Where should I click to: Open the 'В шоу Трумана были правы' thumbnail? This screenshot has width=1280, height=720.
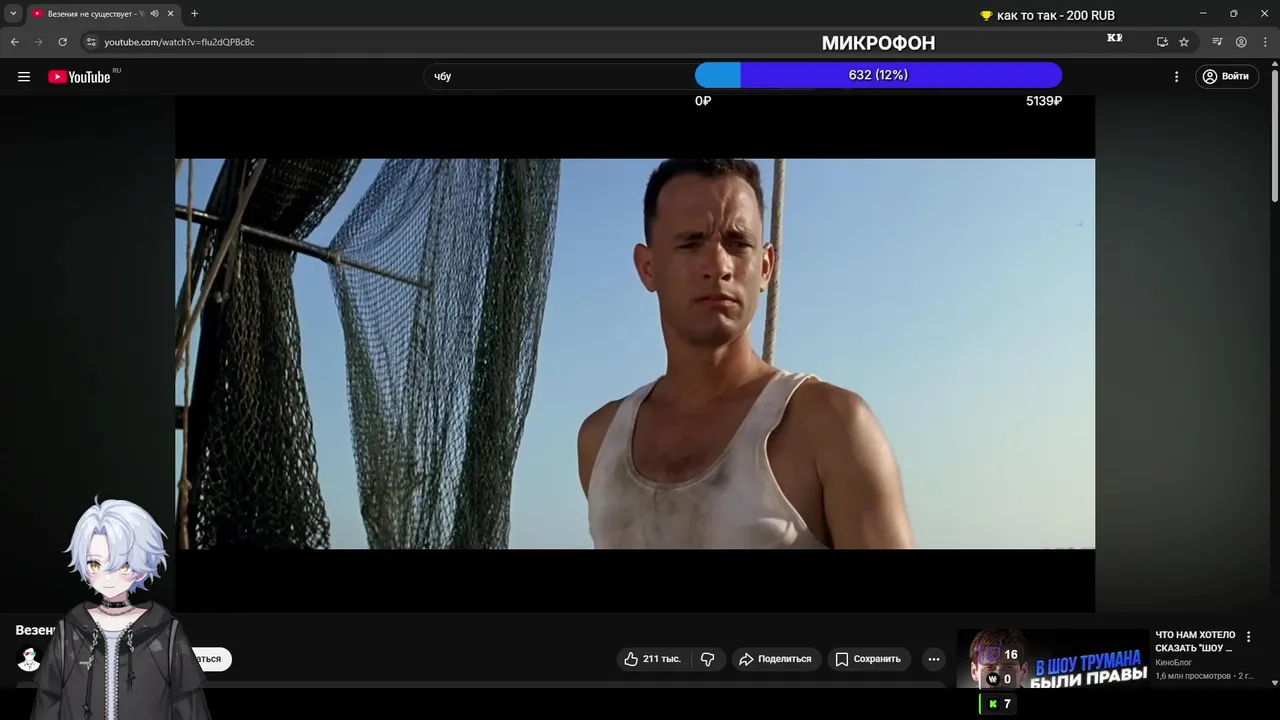tap(1052, 658)
